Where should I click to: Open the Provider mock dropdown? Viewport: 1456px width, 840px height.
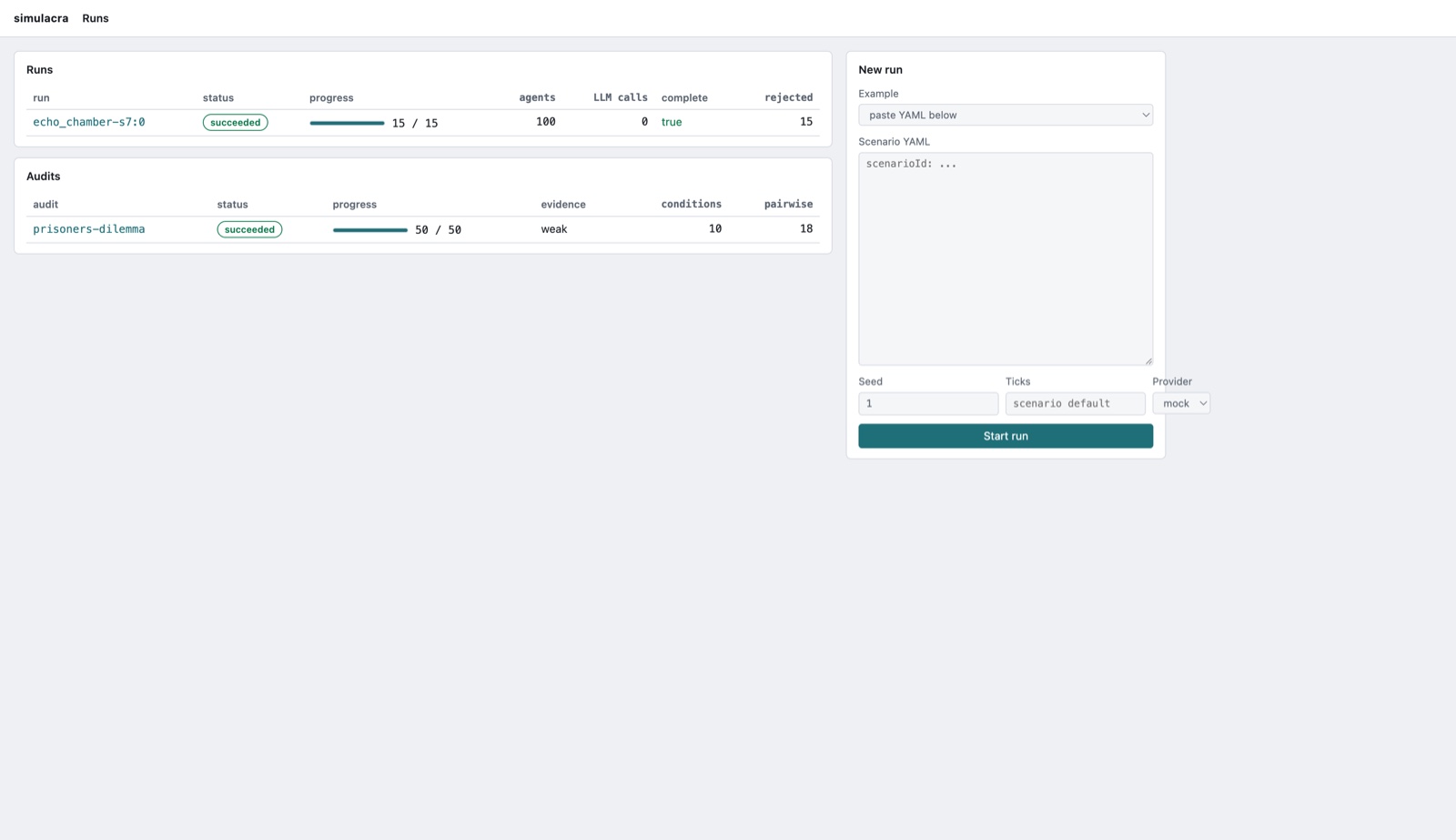(x=1181, y=403)
